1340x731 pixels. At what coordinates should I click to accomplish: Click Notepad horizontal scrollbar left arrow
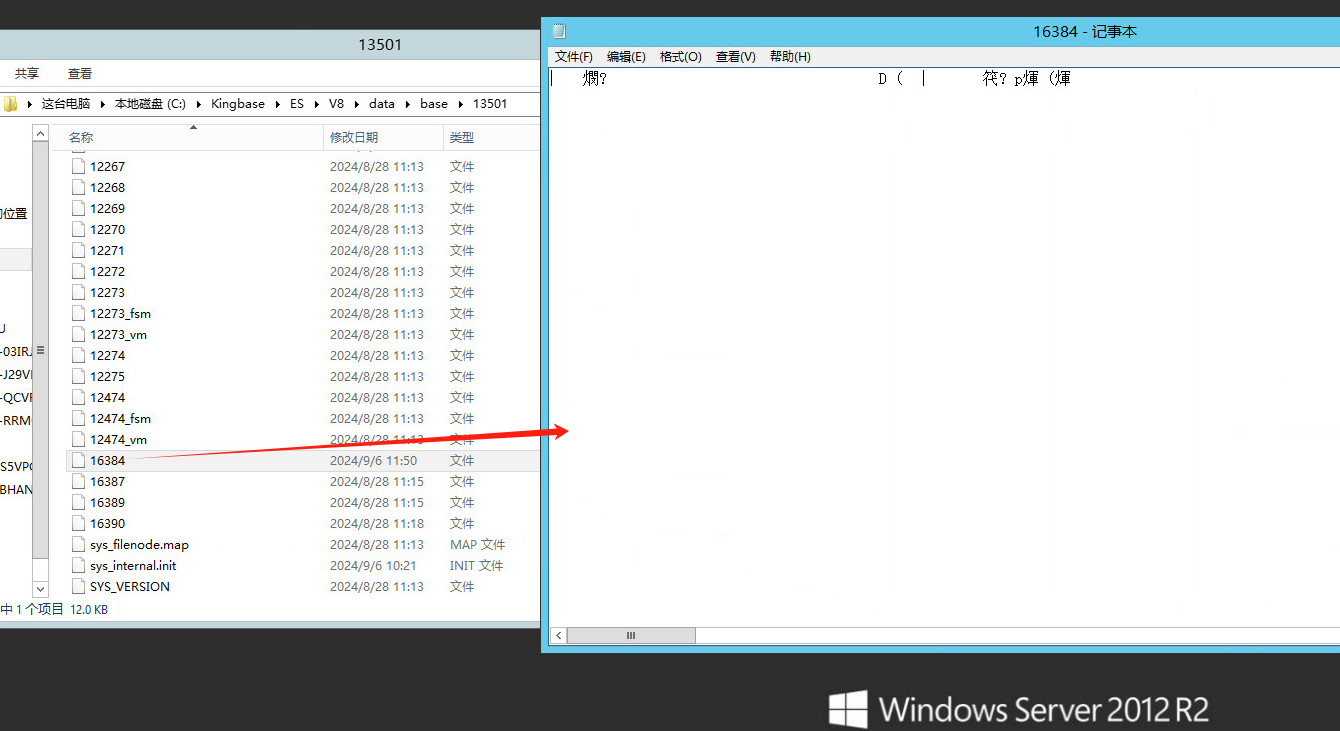[558, 635]
